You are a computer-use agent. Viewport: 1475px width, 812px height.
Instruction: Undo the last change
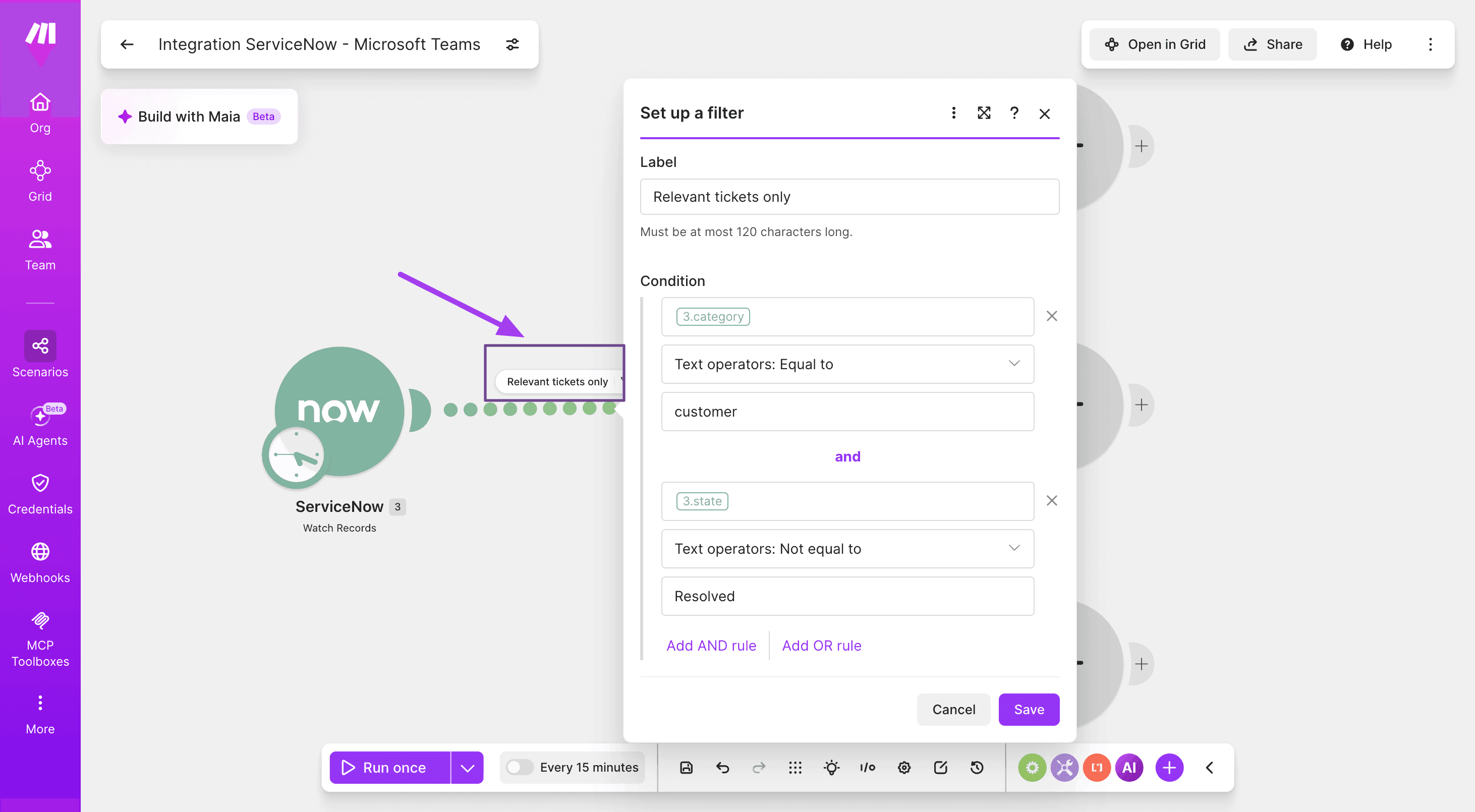coord(722,767)
